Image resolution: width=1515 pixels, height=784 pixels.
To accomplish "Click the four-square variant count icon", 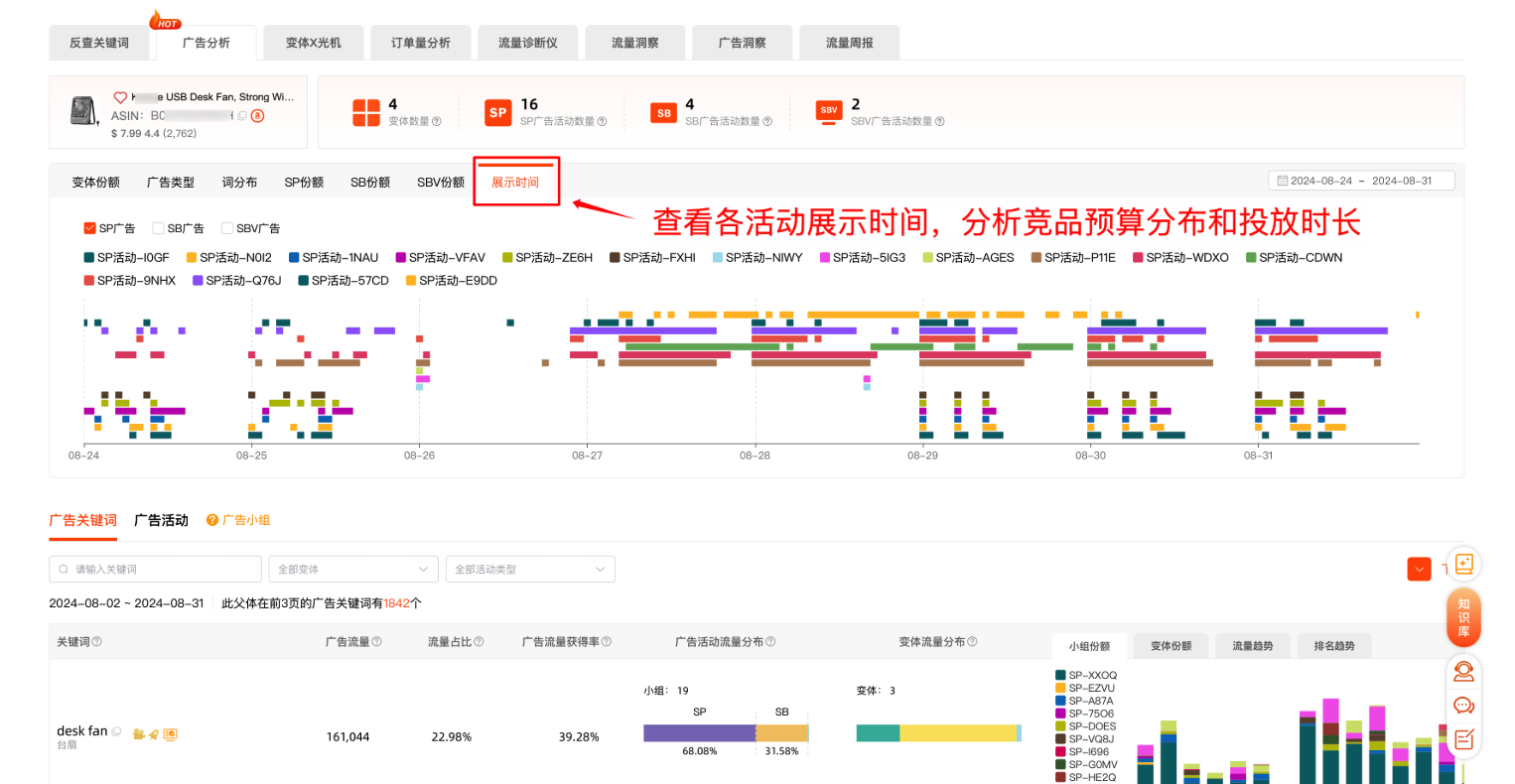I will click(366, 112).
